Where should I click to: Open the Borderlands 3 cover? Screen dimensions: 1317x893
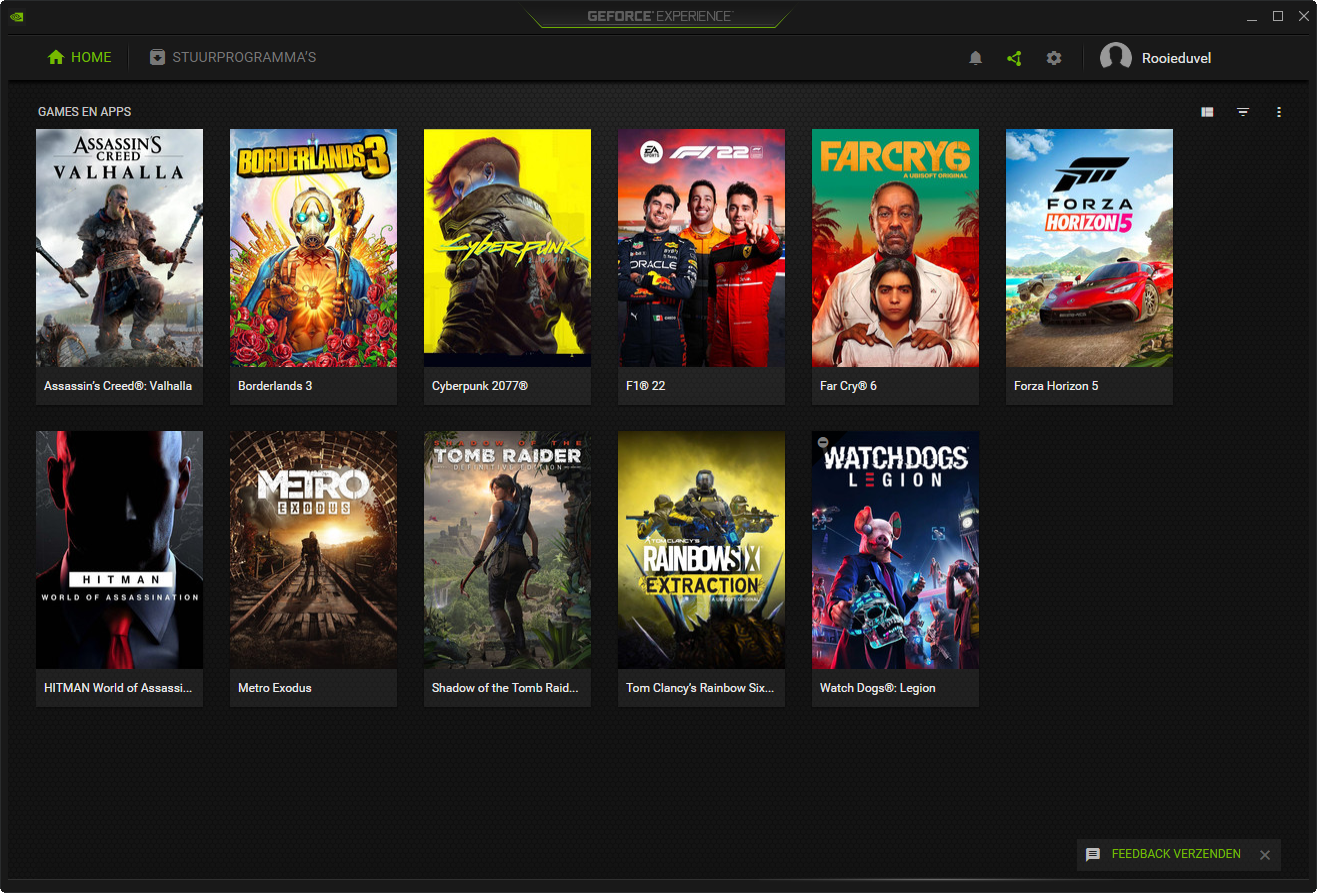(x=313, y=248)
